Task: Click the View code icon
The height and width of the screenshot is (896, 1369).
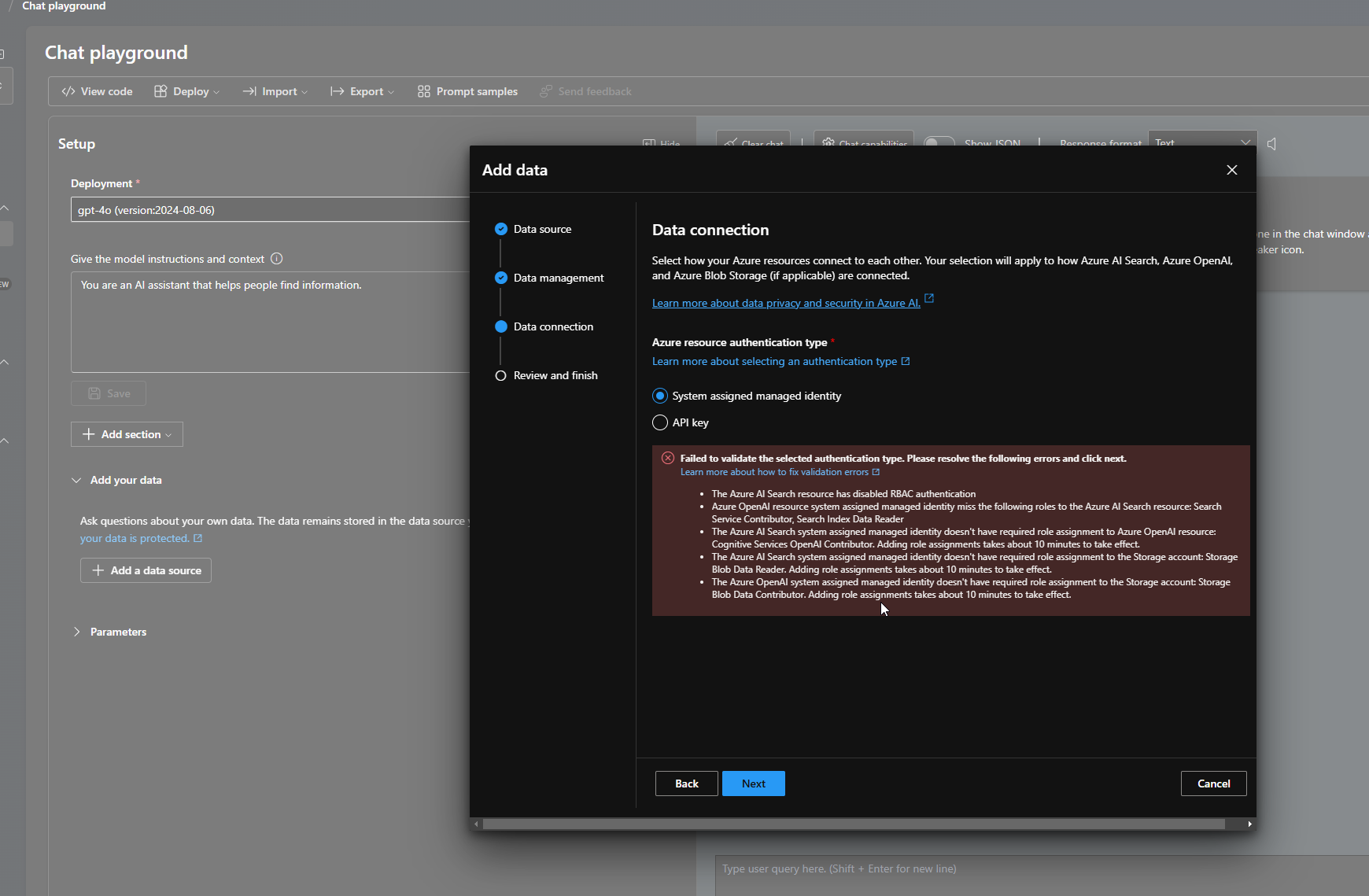Action: point(69,91)
